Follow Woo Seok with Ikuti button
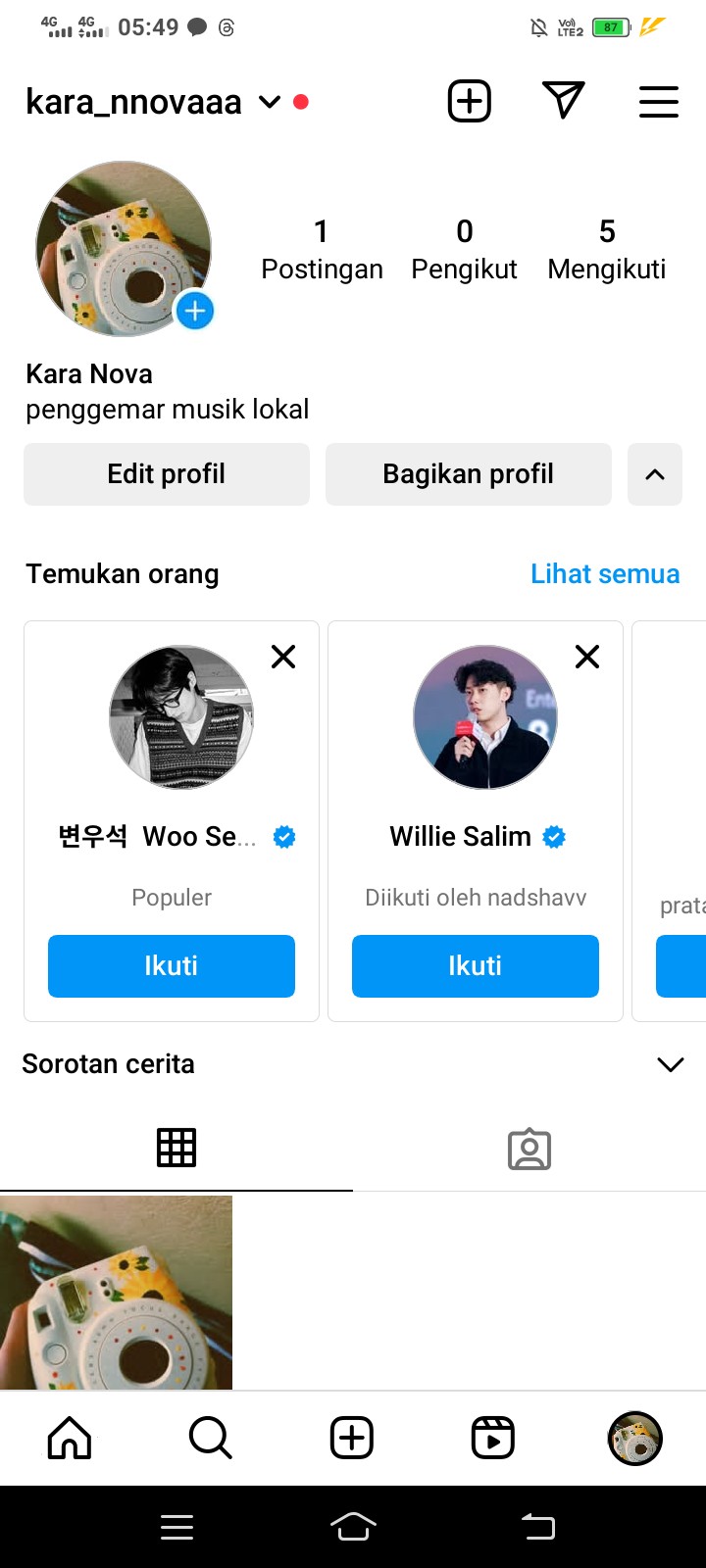 click(172, 966)
